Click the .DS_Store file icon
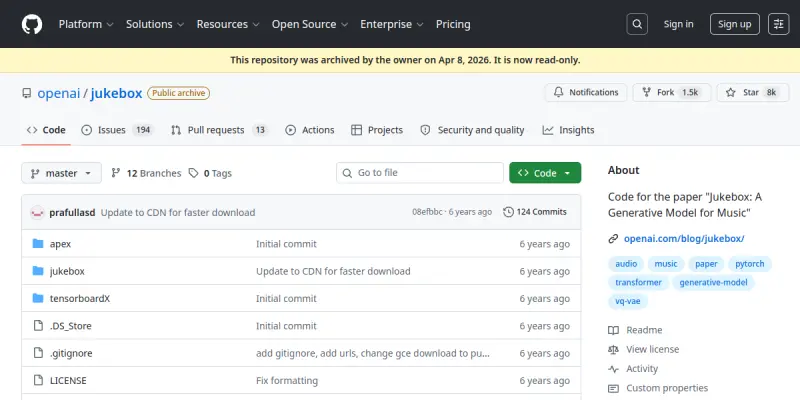800x400 pixels. tap(38, 326)
